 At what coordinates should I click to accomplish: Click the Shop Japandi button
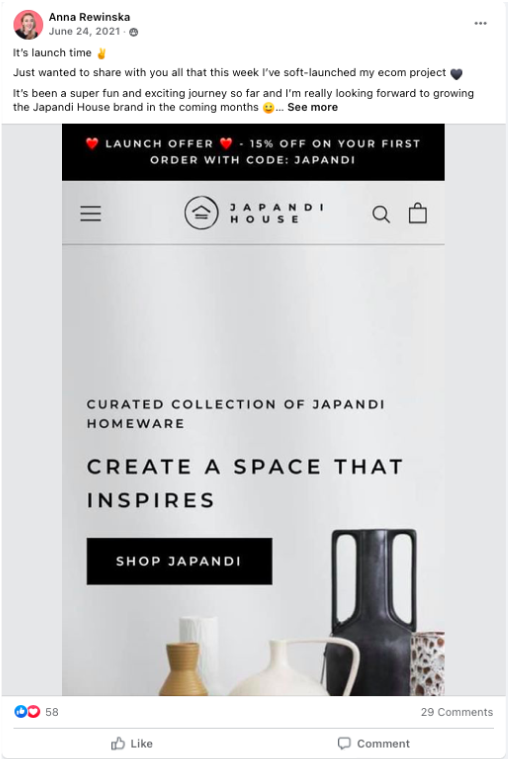coord(179,561)
